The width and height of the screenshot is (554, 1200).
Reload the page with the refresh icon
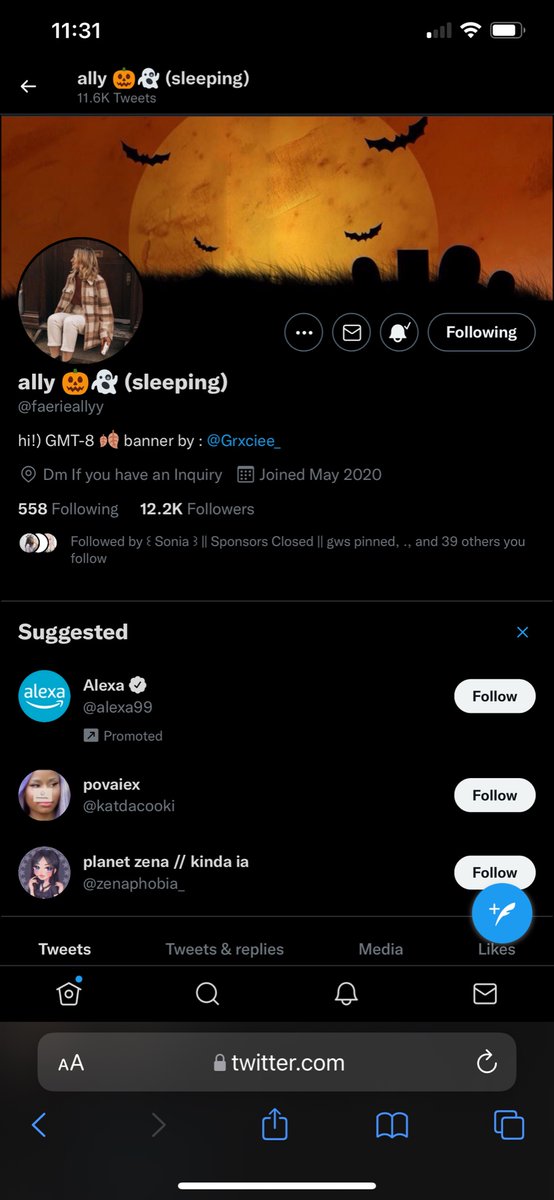point(486,1062)
